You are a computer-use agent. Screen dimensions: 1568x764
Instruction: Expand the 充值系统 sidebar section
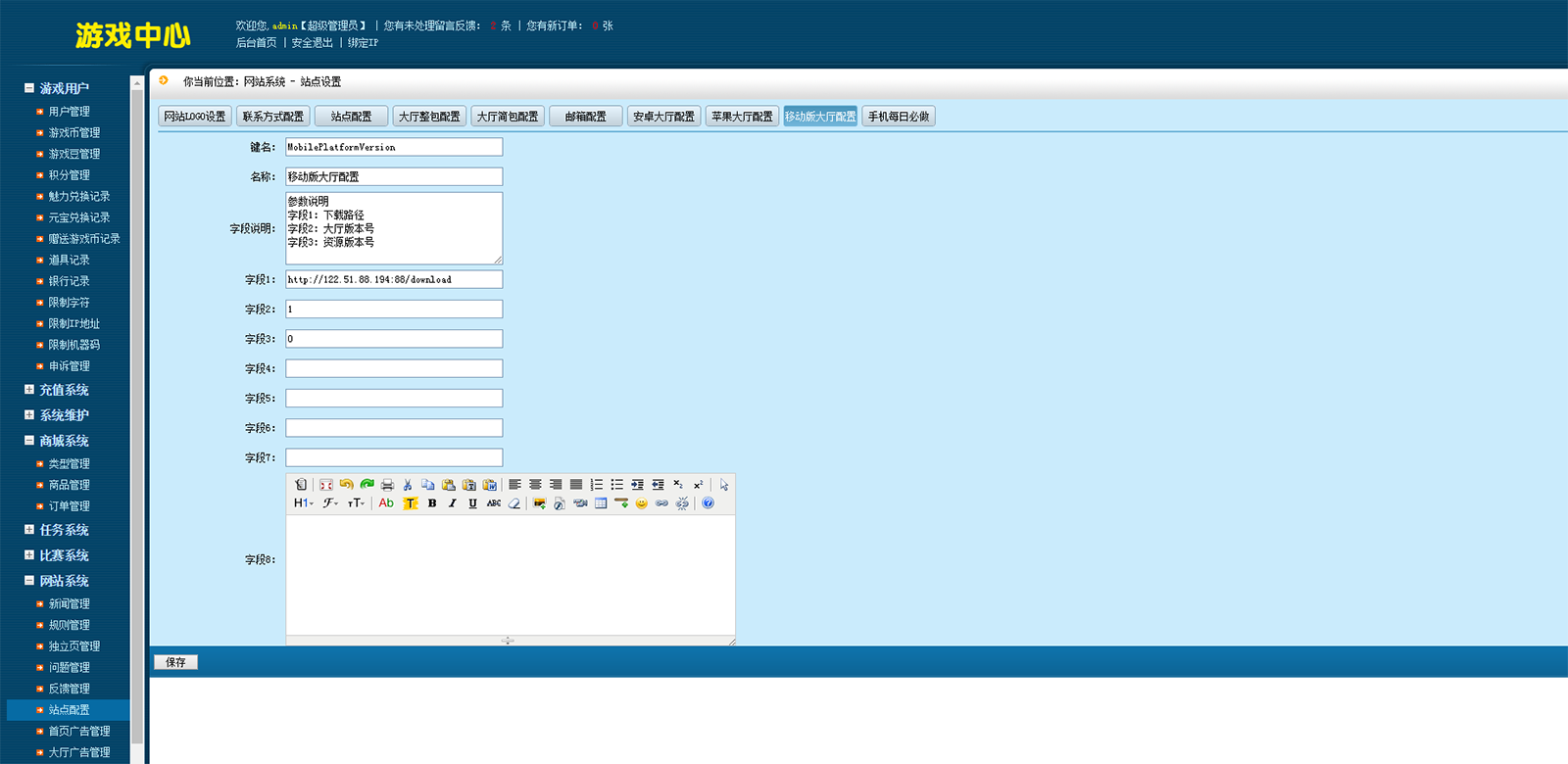pyautogui.click(x=29, y=390)
